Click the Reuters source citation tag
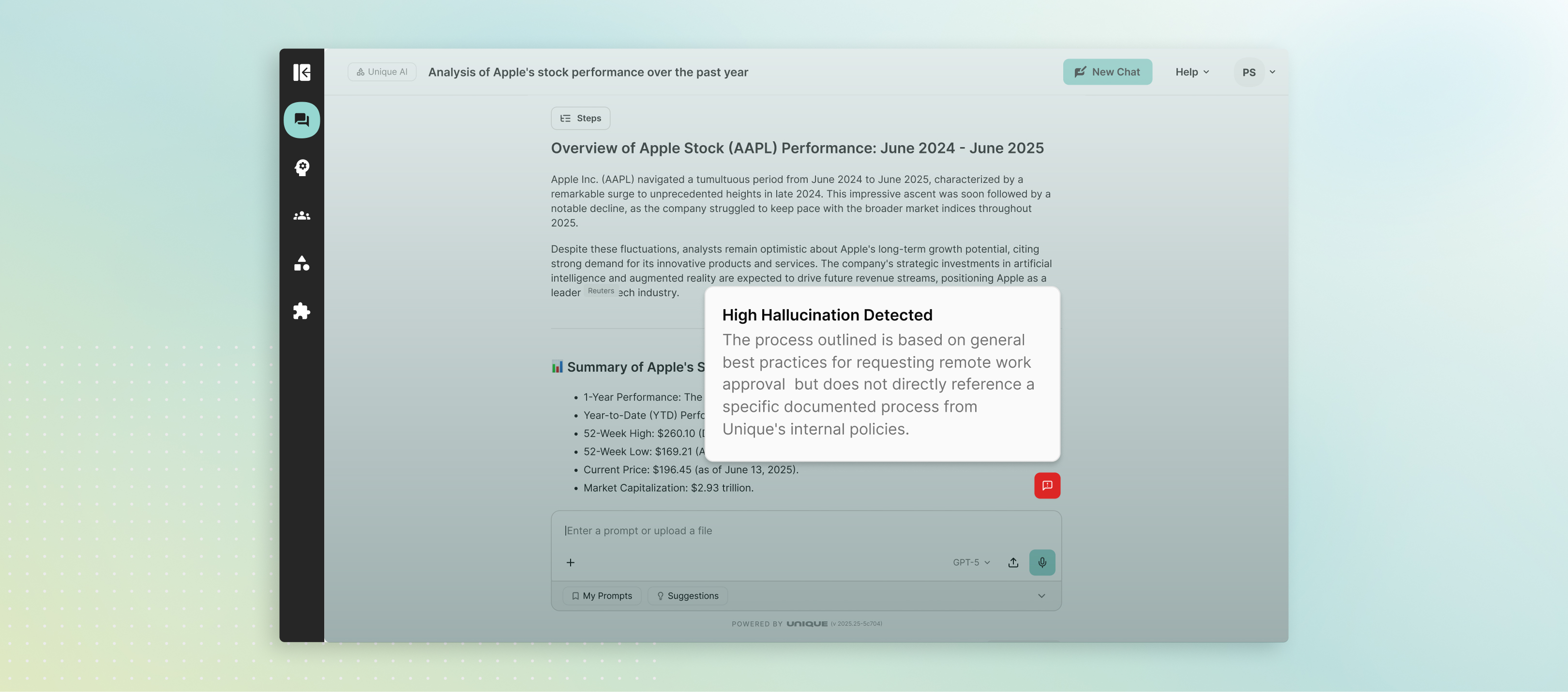 tap(600, 291)
